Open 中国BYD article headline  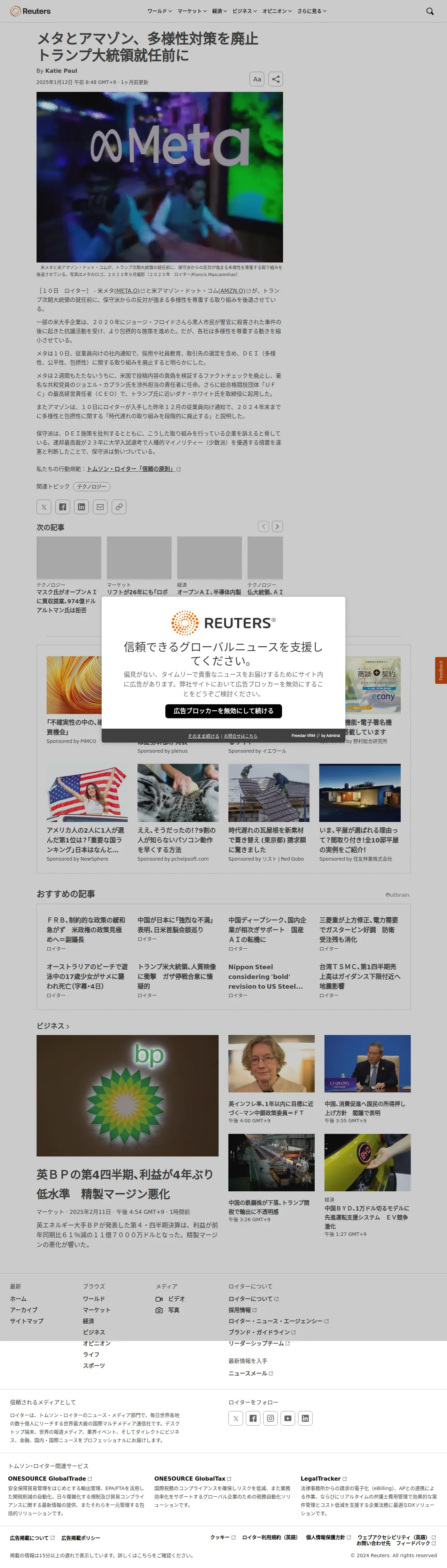tap(367, 1217)
